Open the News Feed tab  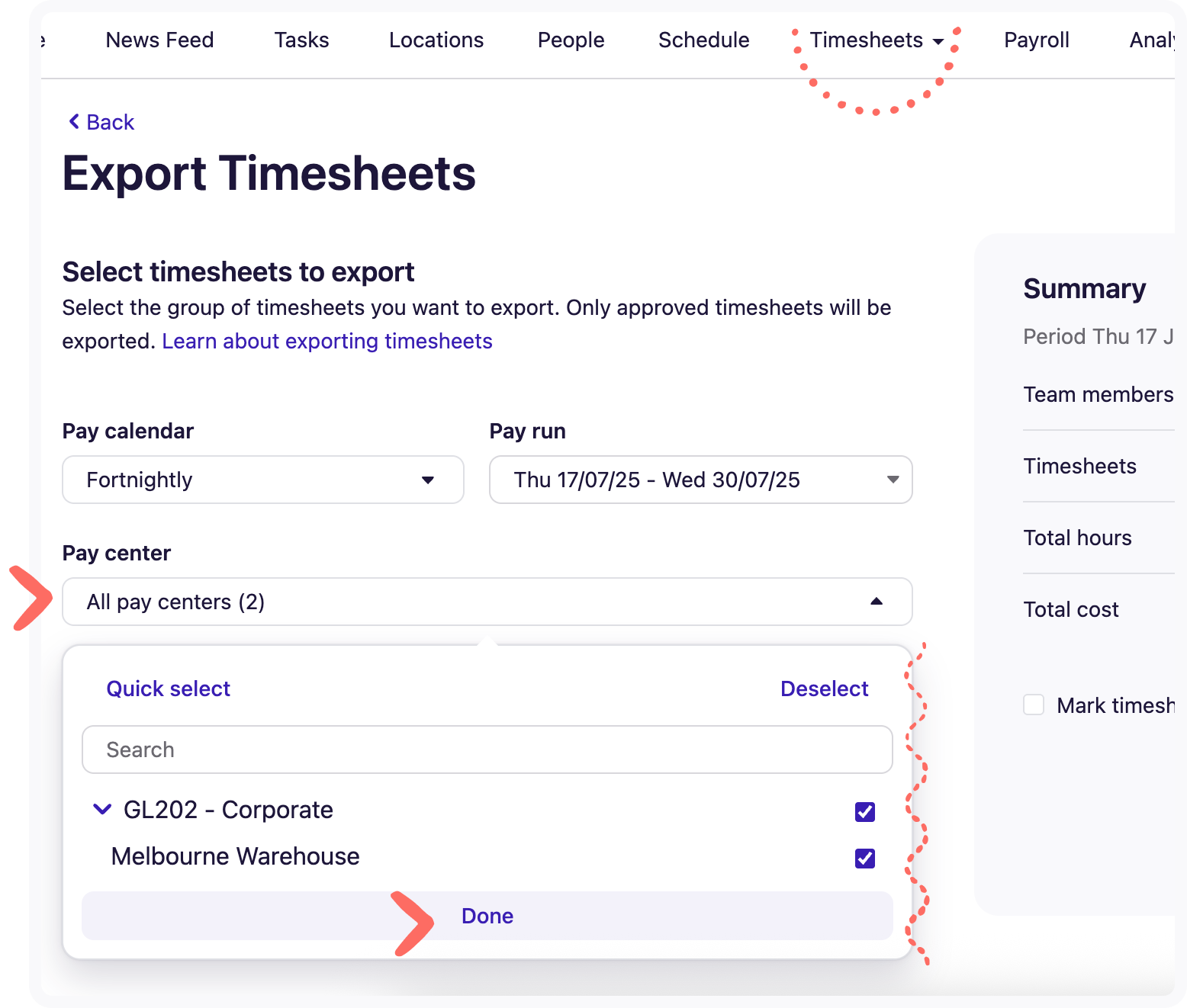[x=159, y=40]
